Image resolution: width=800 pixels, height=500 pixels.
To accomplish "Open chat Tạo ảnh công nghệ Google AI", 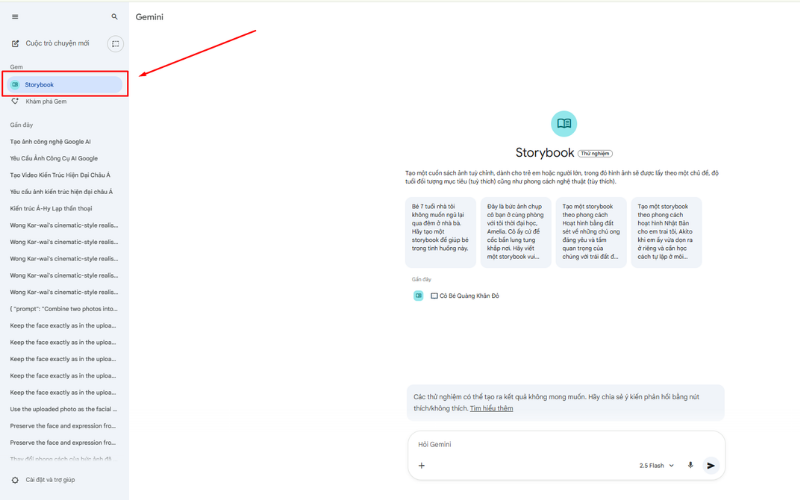I will coord(51,142).
